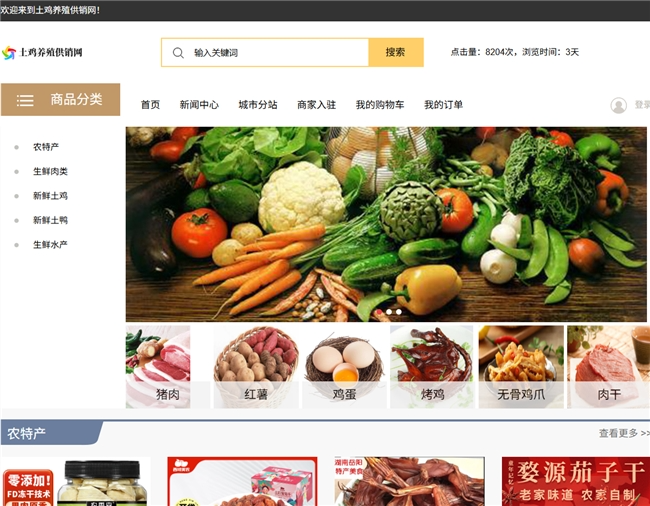This screenshot has height=506, width=650.
Task: Open 商家入驻 page
Action: [316, 105]
